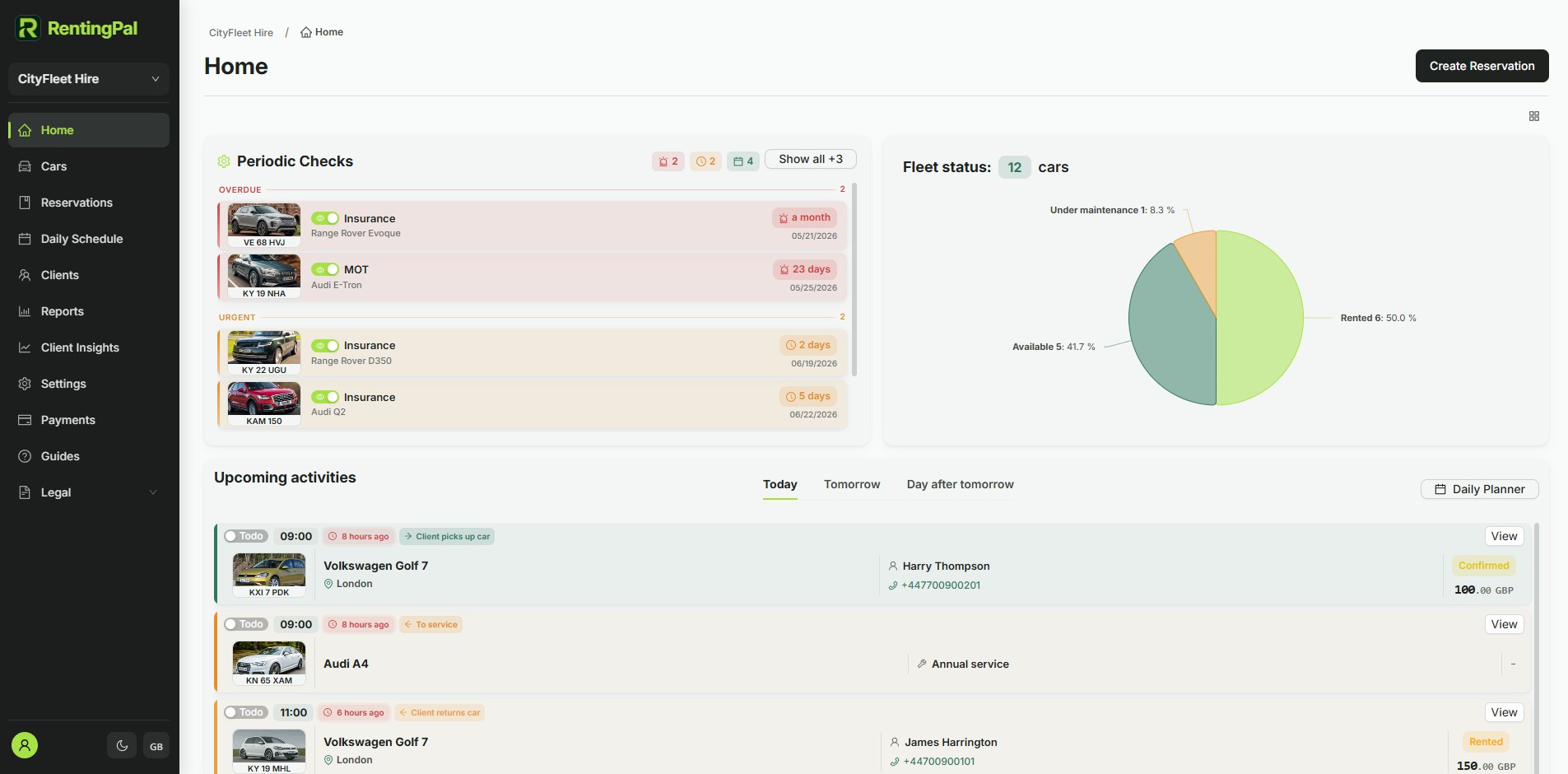Click the RentingPal logo
1568x774 pixels.
tap(77, 28)
